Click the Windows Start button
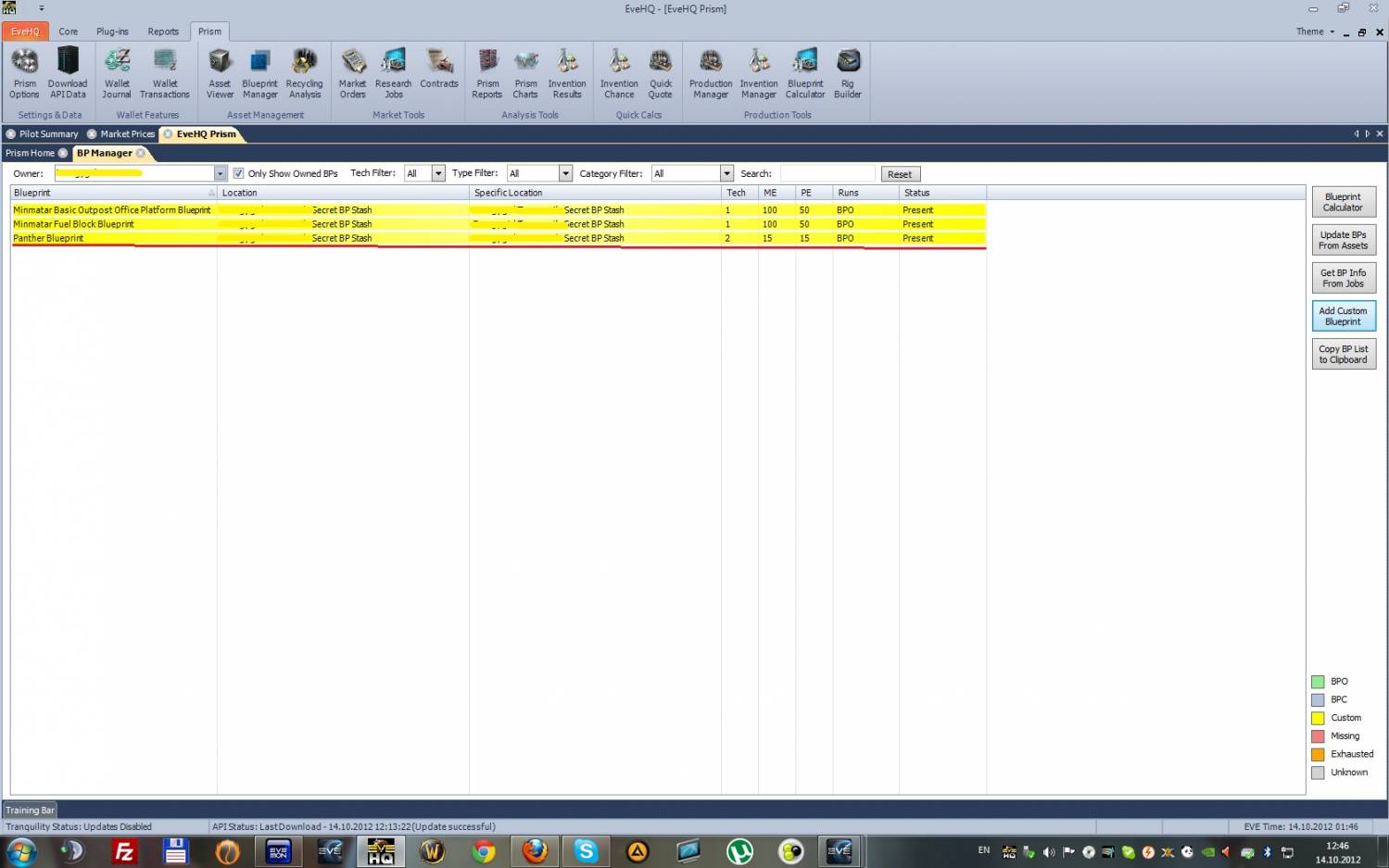 (21, 851)
